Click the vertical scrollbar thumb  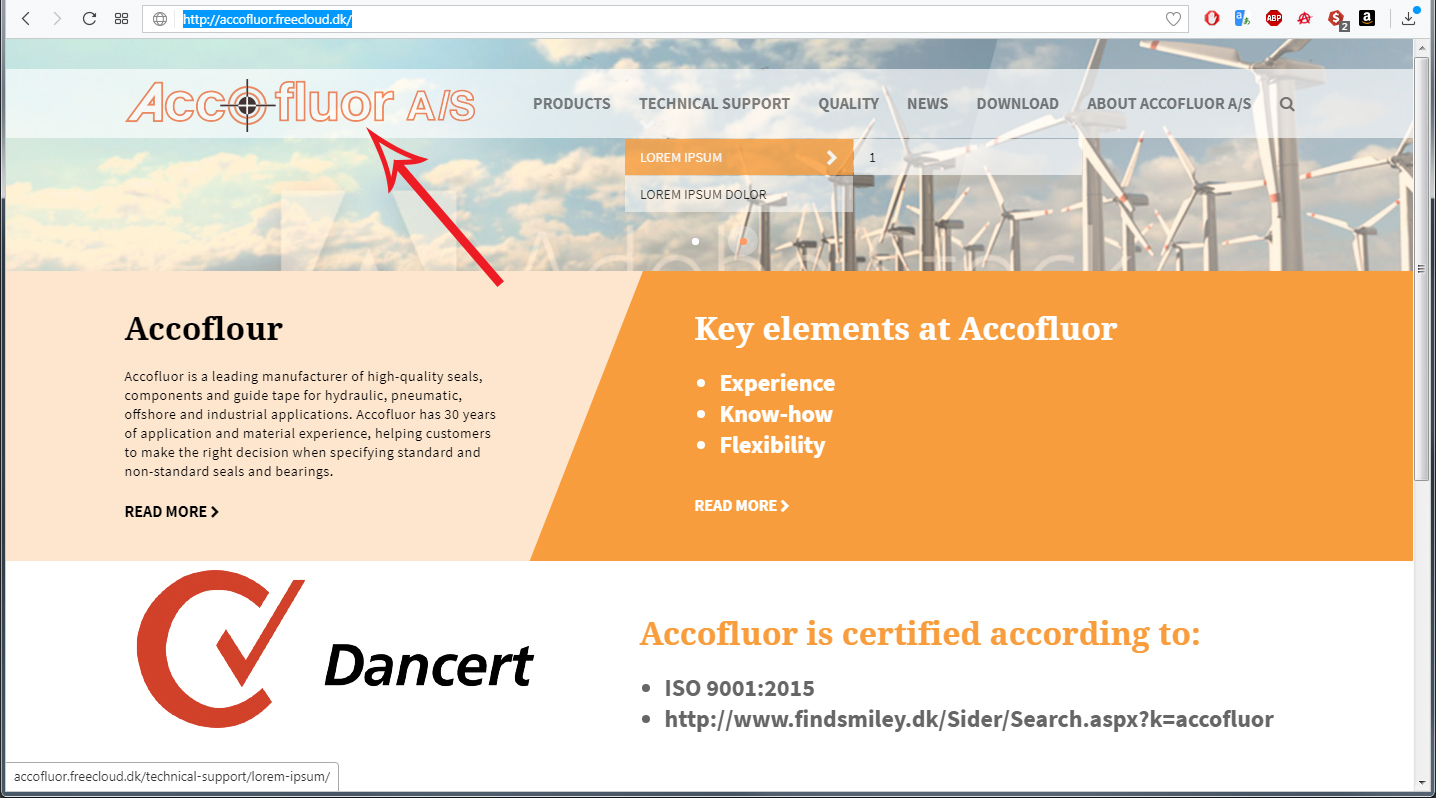click(1421, 269)
